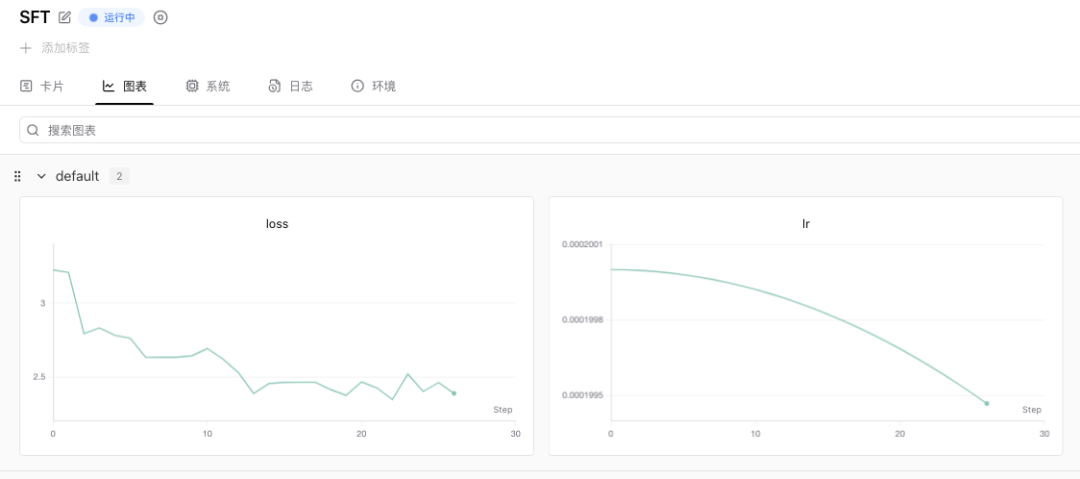The height and width of the screenshot is (479, 1080).
Task: Click the 0.0002001 y-axis label on lr chart
Action: [x=582, y=244]
